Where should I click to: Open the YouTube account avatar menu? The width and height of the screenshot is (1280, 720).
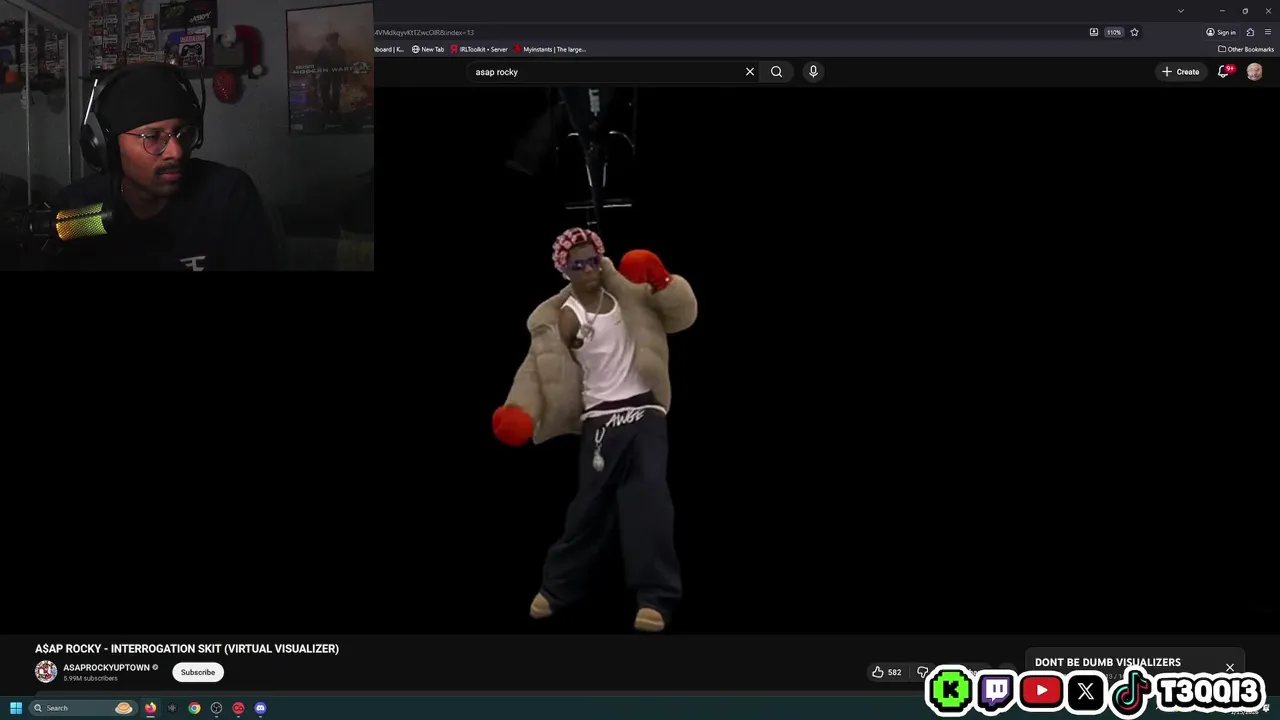[x=1254, y=72]
